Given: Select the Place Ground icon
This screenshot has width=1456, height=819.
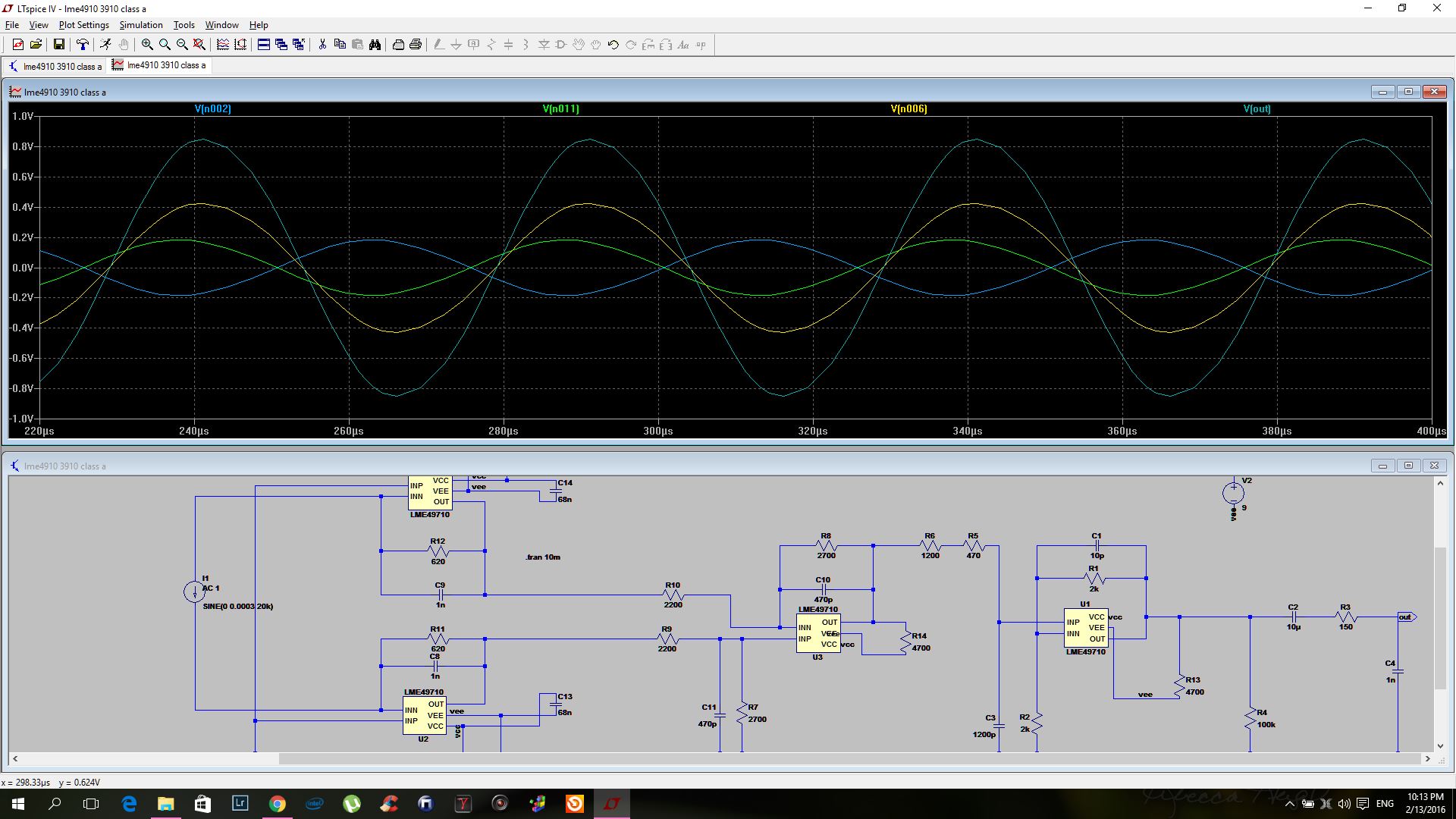Looking at the screenshot, I should [x=457, y=45].
